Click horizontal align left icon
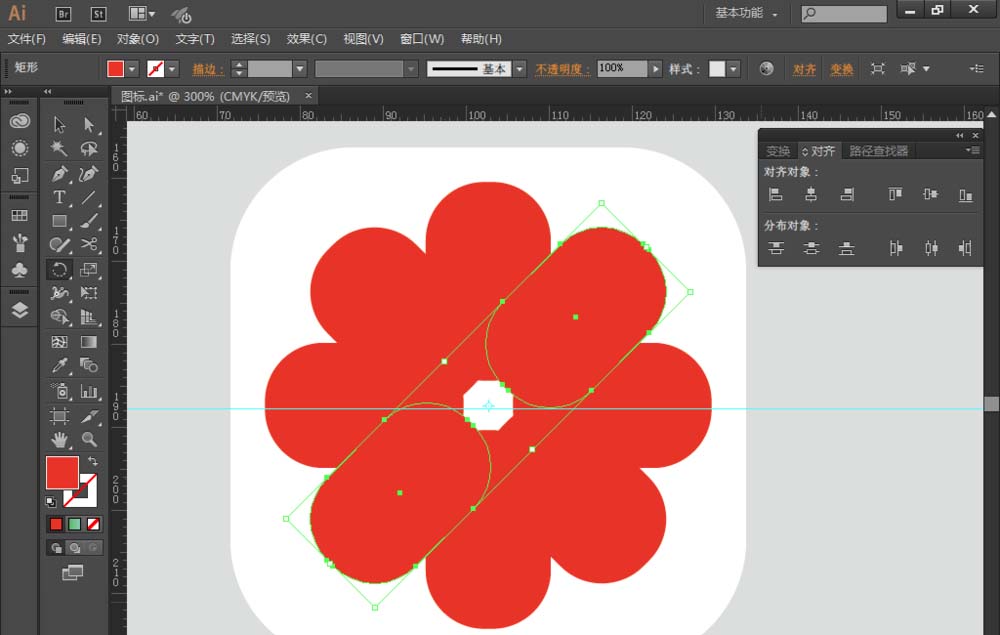Screen dimensions: 1000x635 [776, 194]
